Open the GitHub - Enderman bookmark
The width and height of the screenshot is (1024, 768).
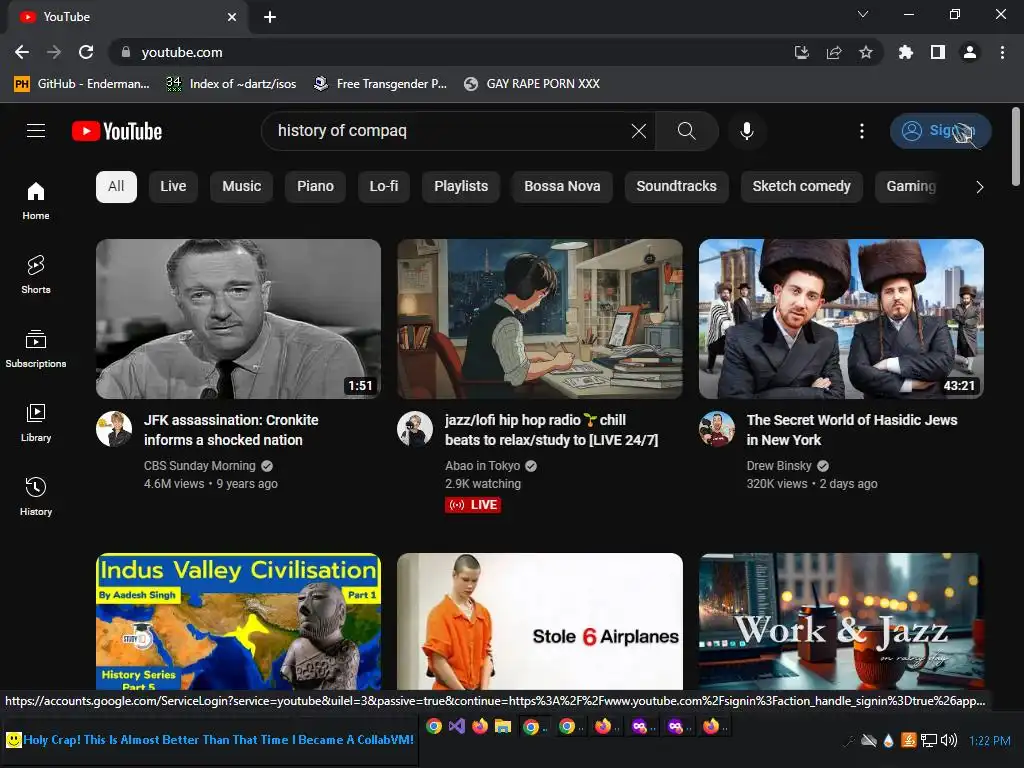point(82,84)
